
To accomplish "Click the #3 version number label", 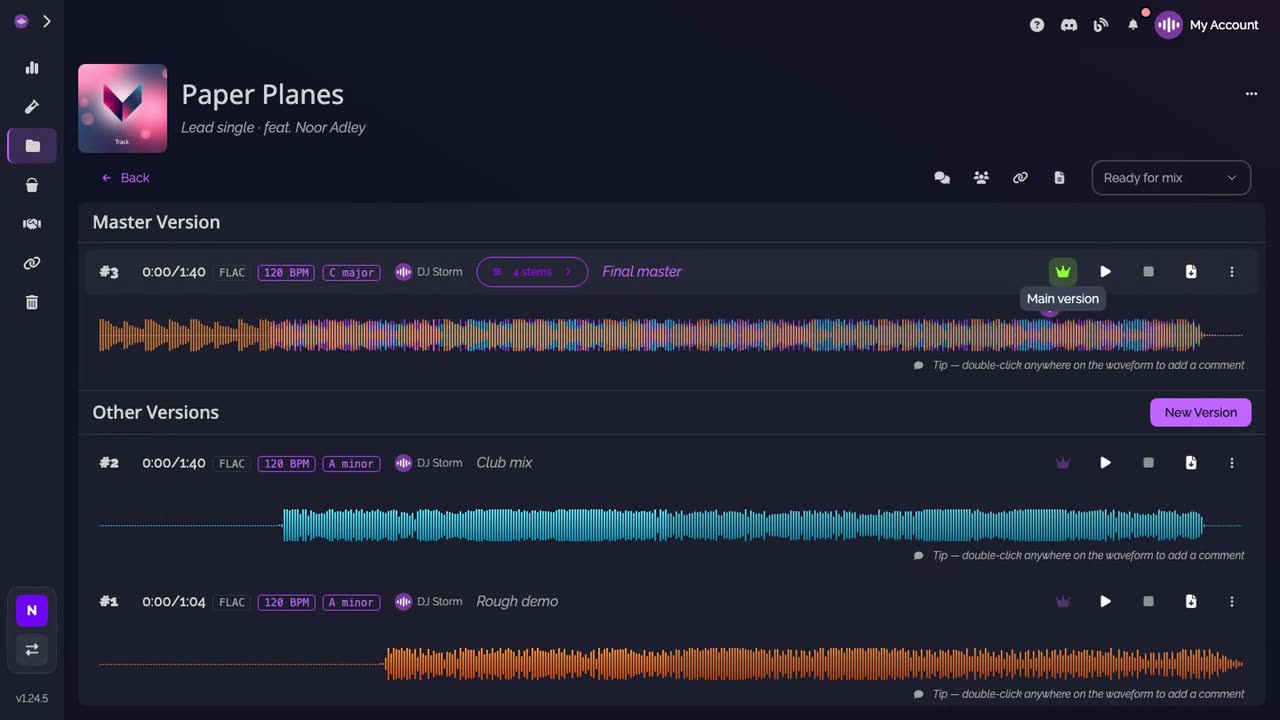I will (109, 272).
